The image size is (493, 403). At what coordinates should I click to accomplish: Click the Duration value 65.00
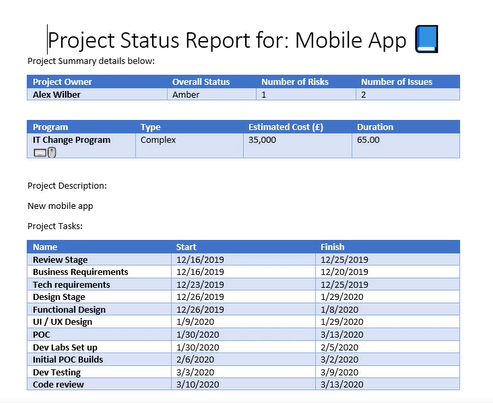click(x=368, y=140)
